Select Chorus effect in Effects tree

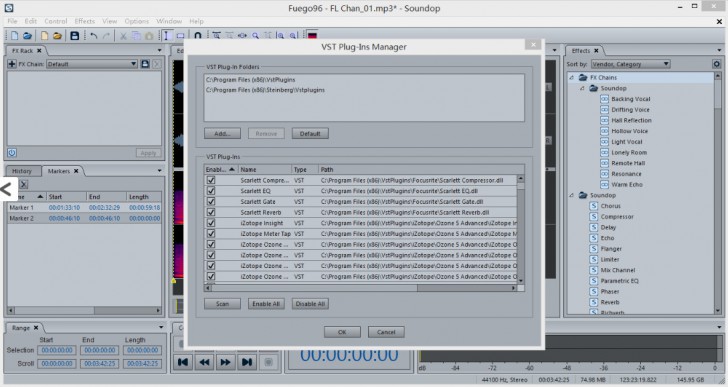click(x=610, y=206)
